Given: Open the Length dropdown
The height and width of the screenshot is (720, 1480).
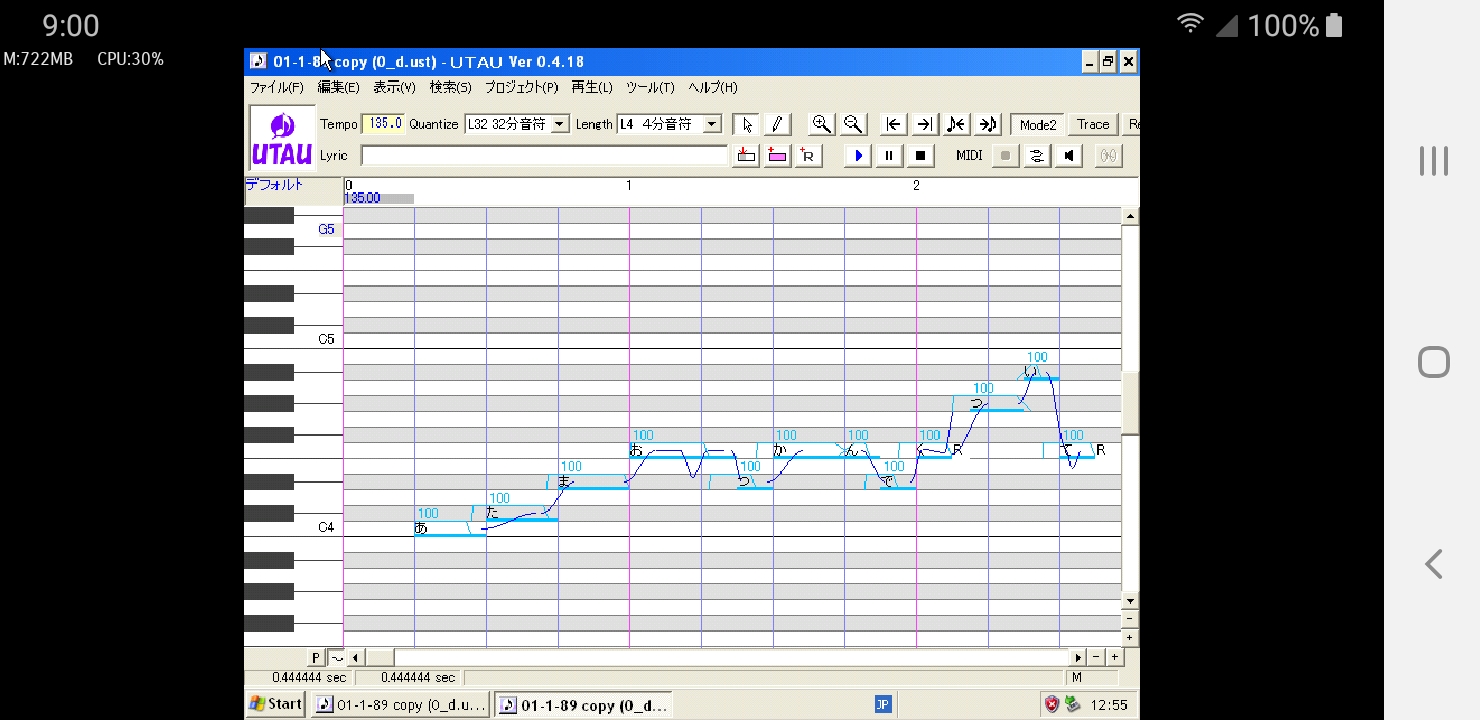Looking at the screenshot, I should 712,124.
